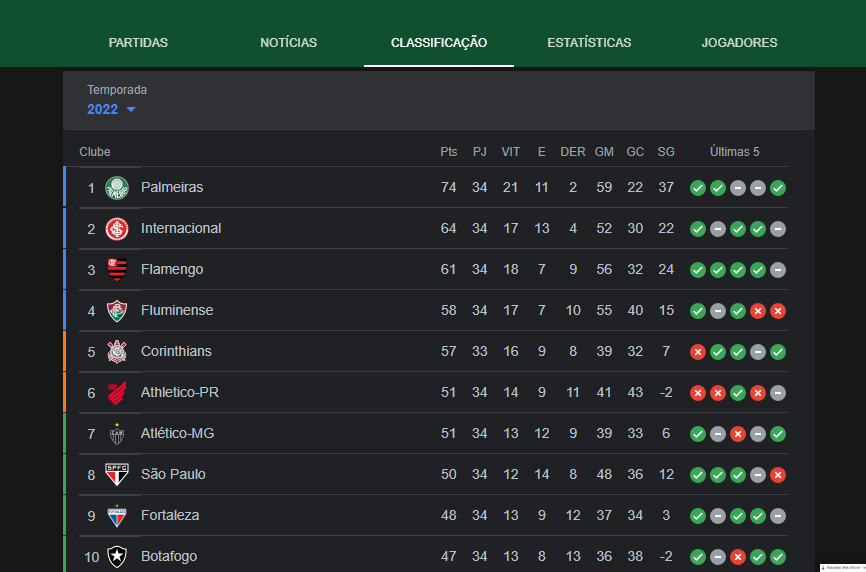Click the Fortaleza crest icon
Screen dimensions: 866x572
(117, 516)
